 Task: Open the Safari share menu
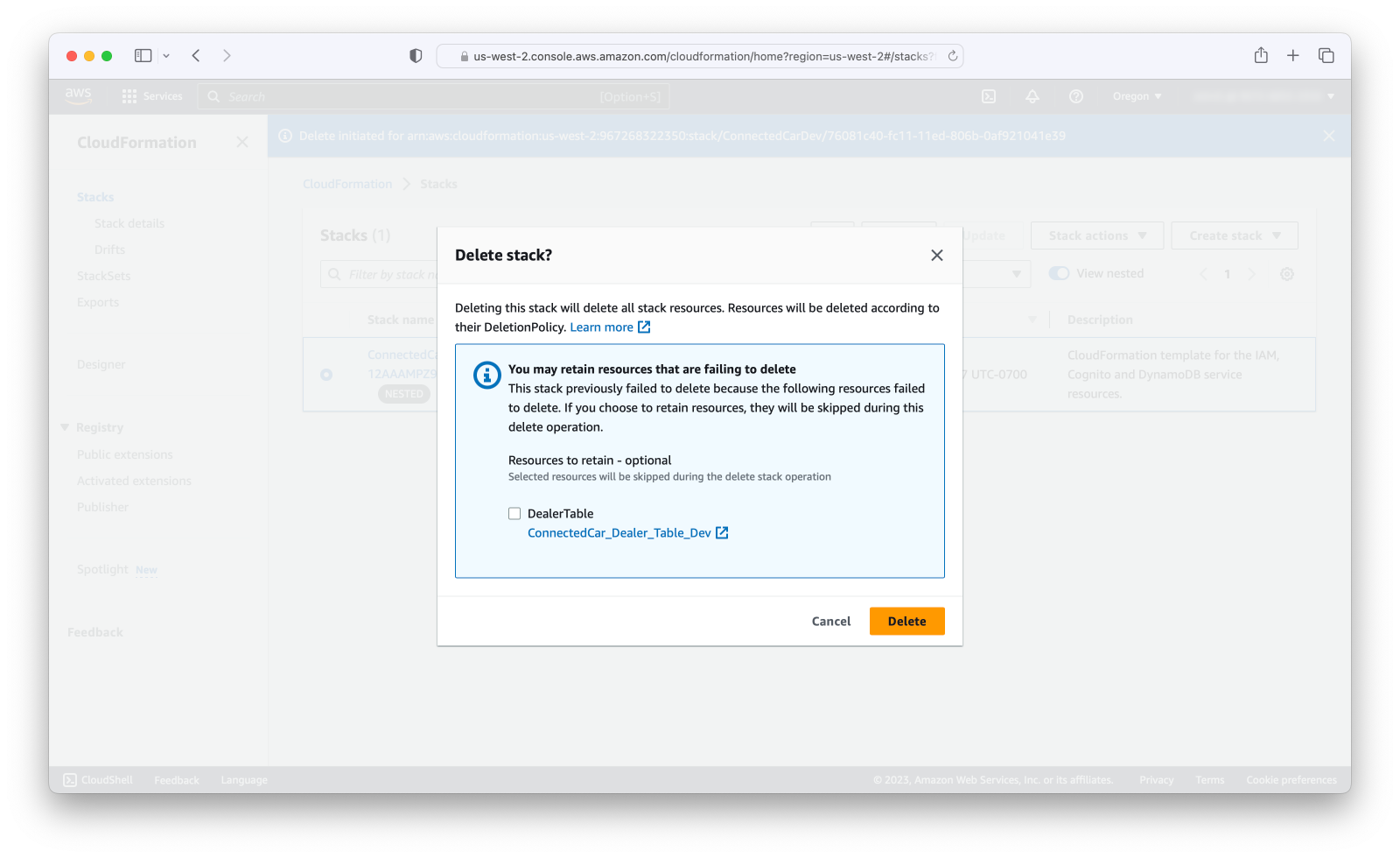coord(1261,55)
